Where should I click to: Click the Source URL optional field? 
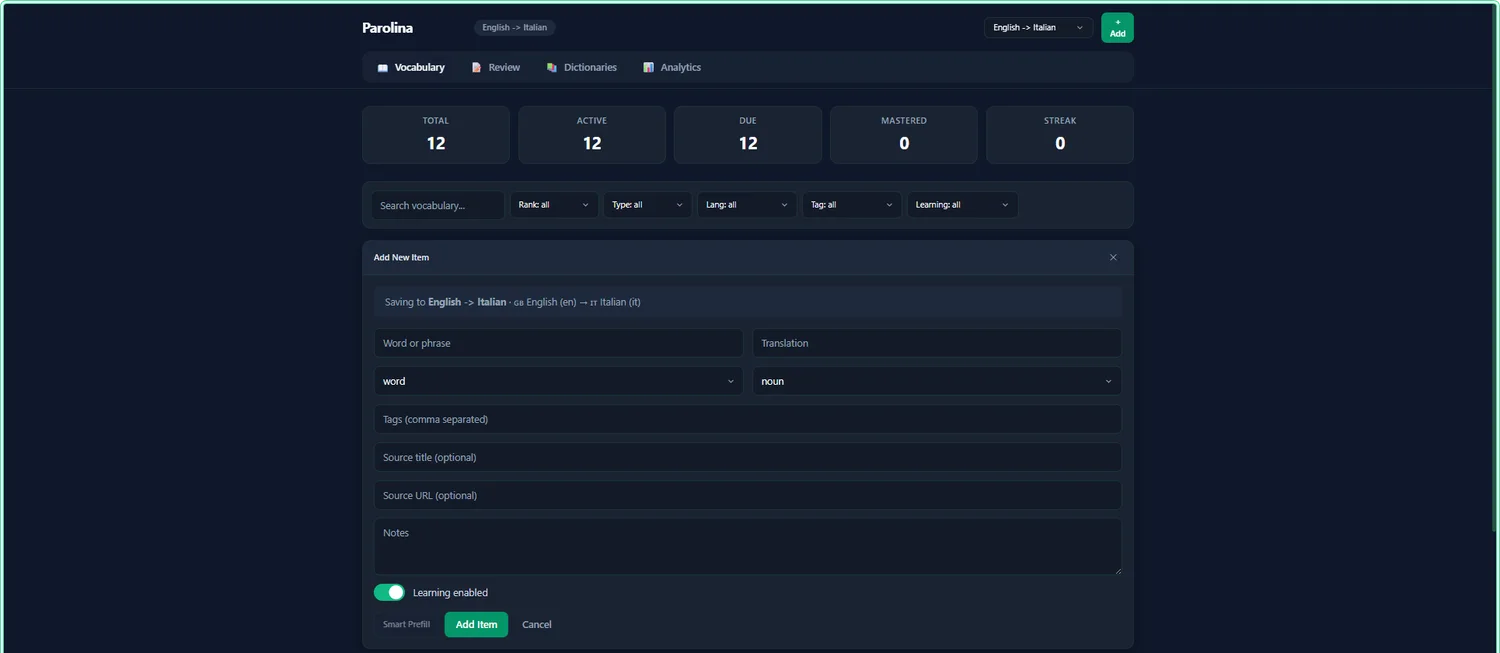[748, 495]
